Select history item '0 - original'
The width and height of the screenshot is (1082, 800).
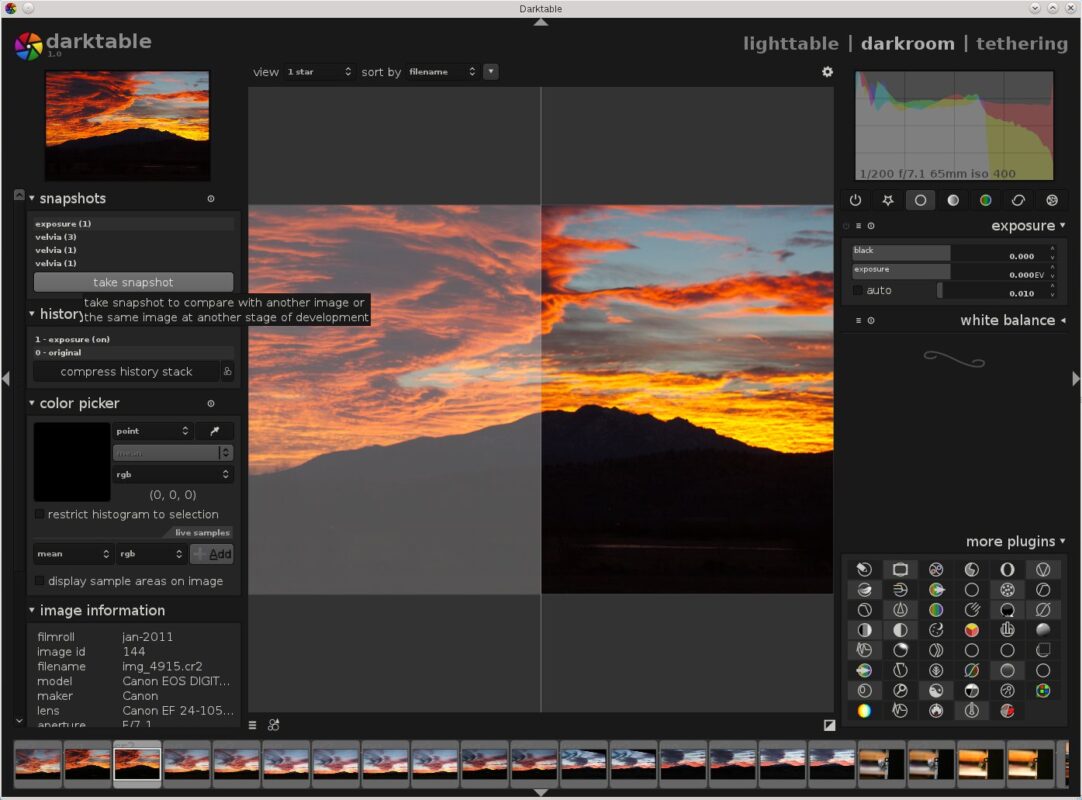click(133, 353)
